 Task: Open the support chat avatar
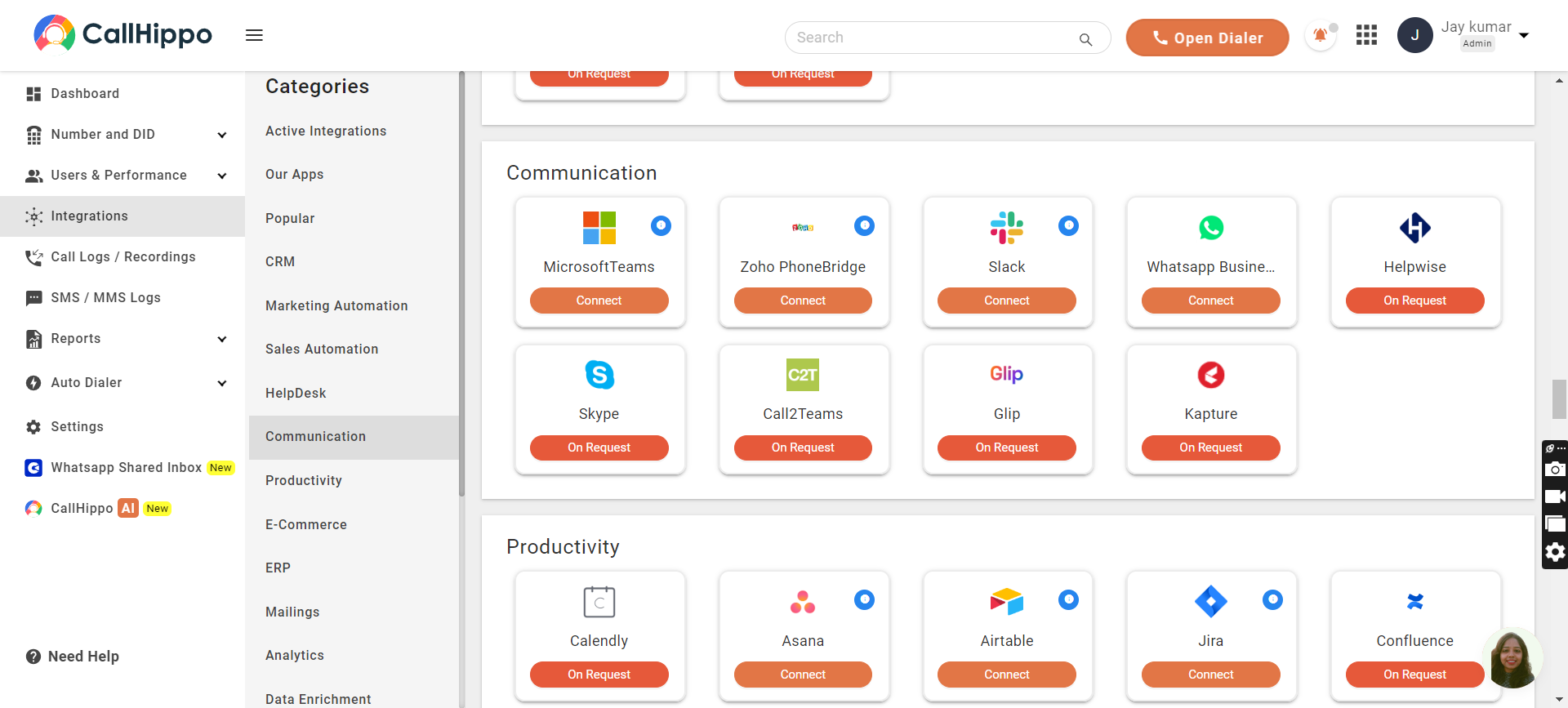pyautogui.click(x=1512, y=657)
